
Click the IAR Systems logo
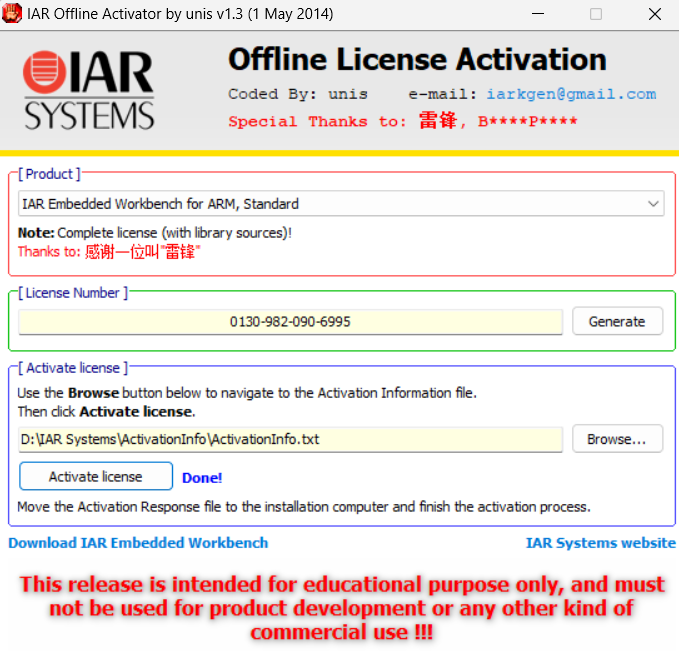89,91
